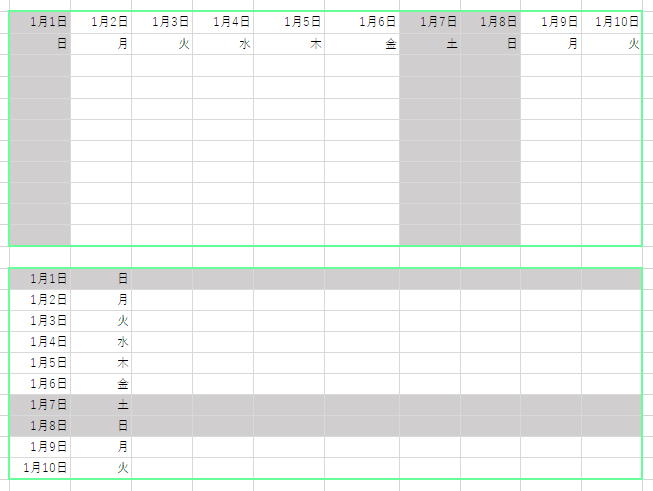Image resolution: width=653 pixels, height=491 pixels.
Task: Select the 土 cell beside 1月7日 in bottom table
Action: click(x=101, y=405)
